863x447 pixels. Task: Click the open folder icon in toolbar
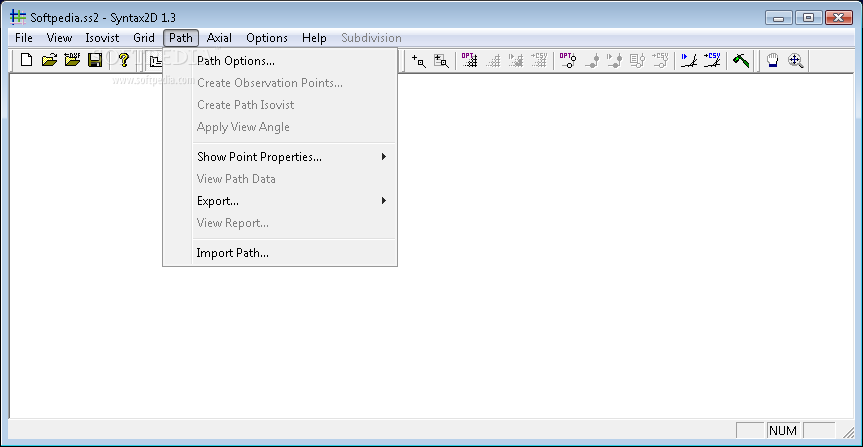pos(50,60)
